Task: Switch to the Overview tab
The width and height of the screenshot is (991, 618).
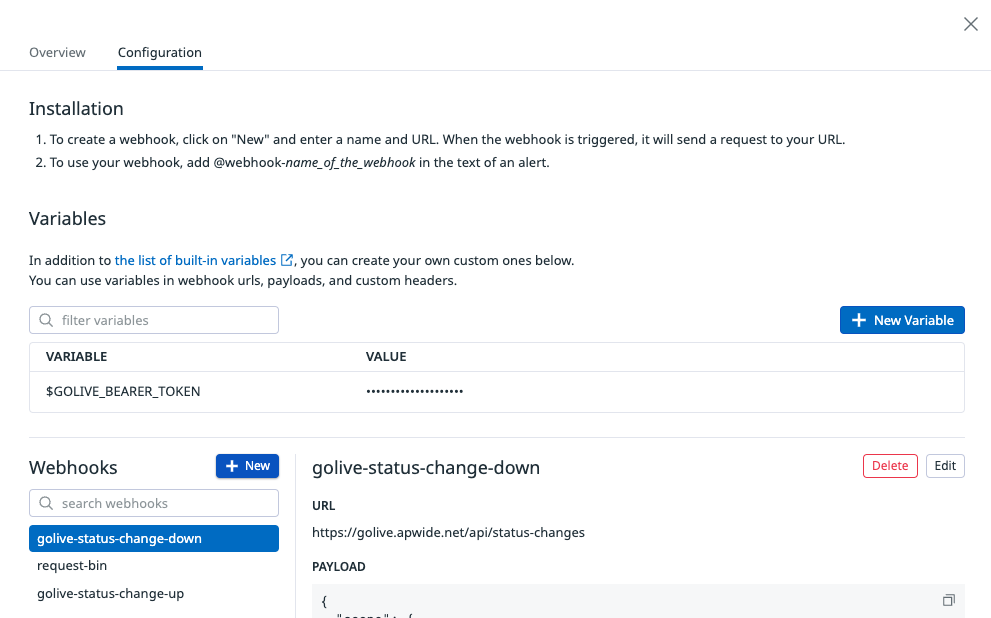Action: click(x=57, y=52)
